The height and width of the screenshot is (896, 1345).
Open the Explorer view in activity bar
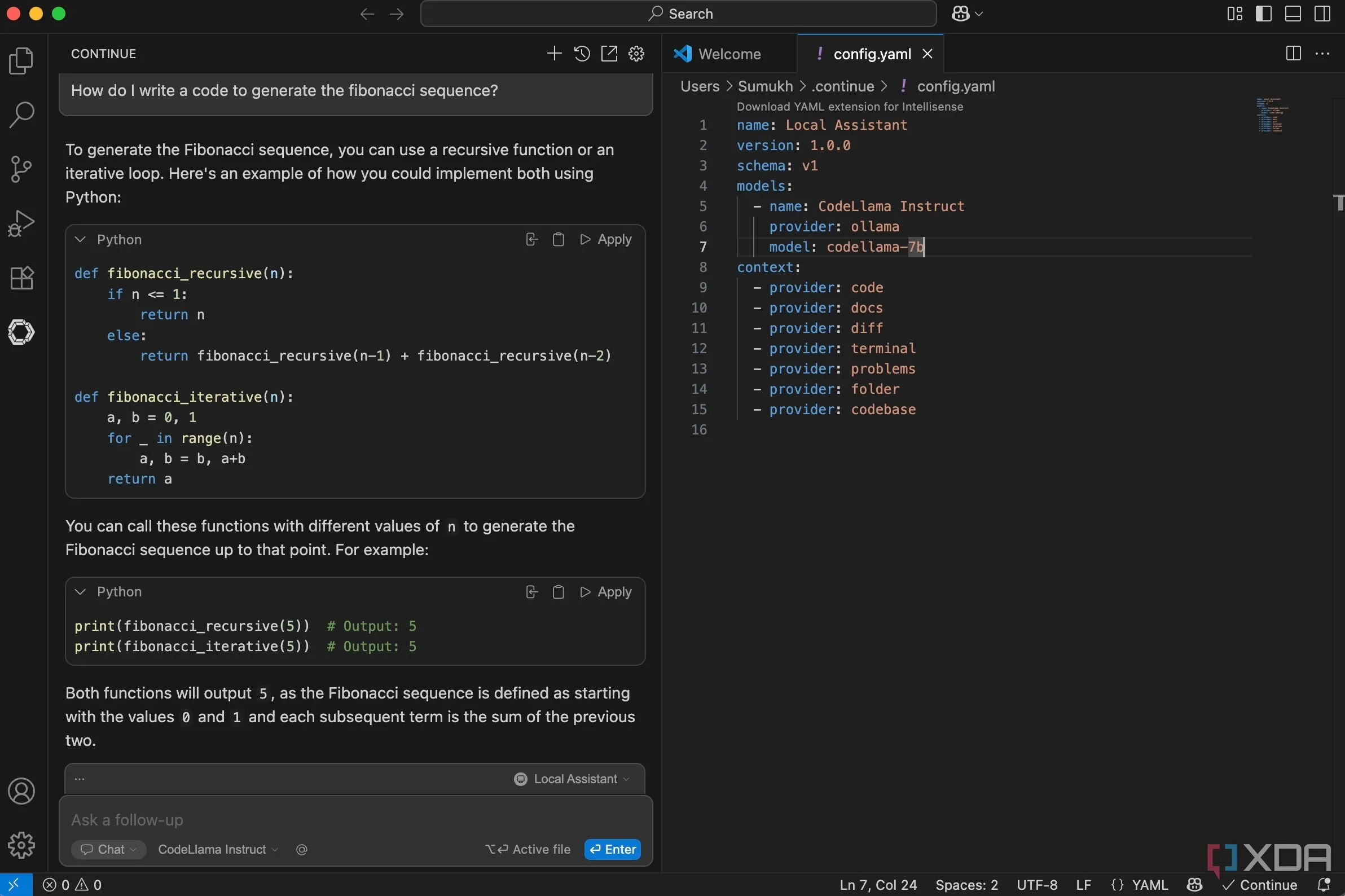[x=21, y=60]
